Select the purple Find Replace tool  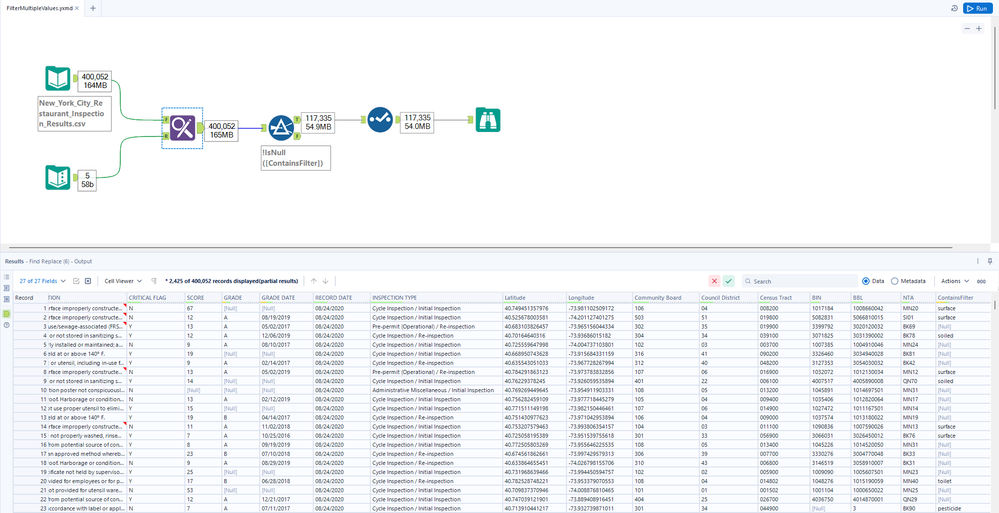(x=183, y=128)
